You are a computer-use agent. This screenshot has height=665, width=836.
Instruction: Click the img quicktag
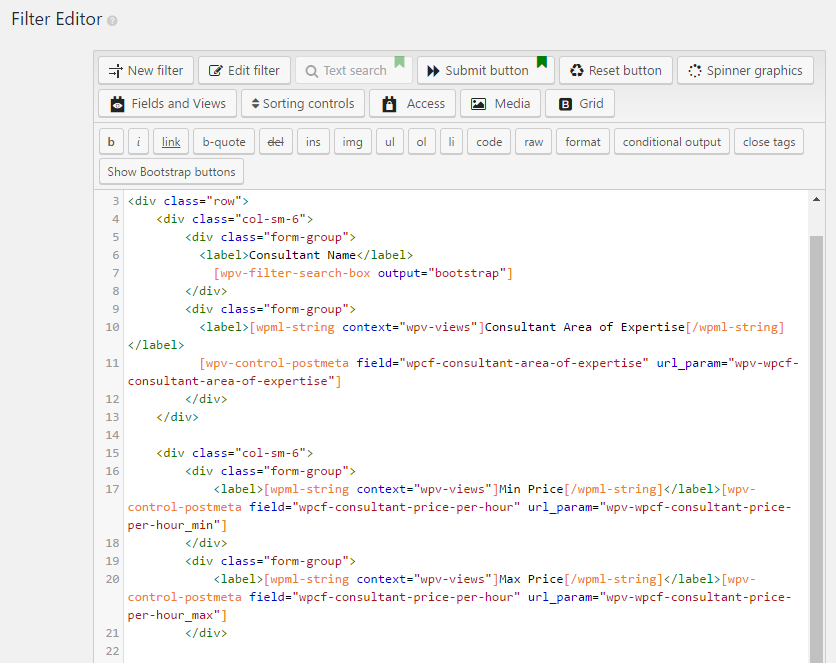(x=352, y=142)
